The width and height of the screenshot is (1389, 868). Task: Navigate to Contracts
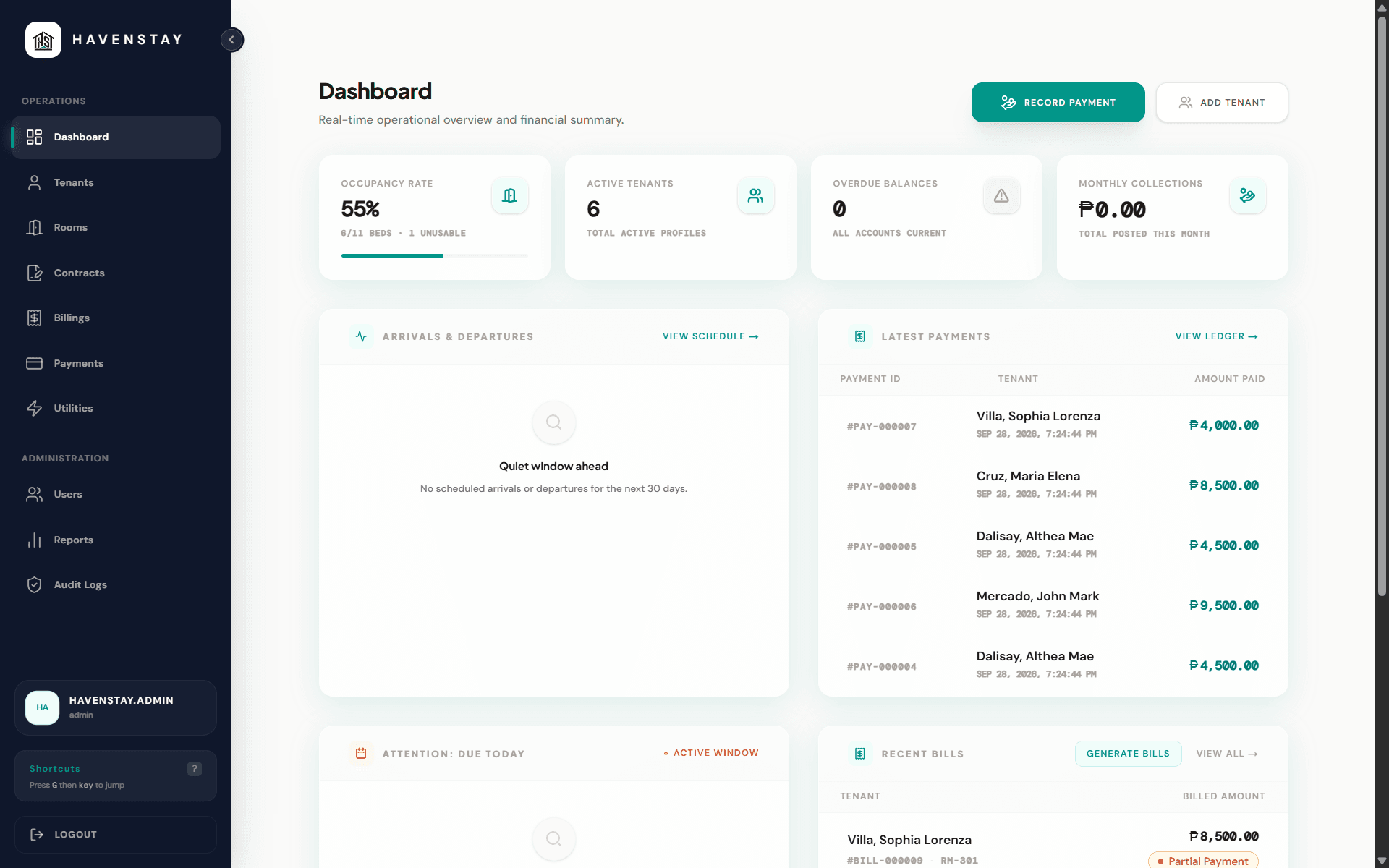click(x=116, y=273)
